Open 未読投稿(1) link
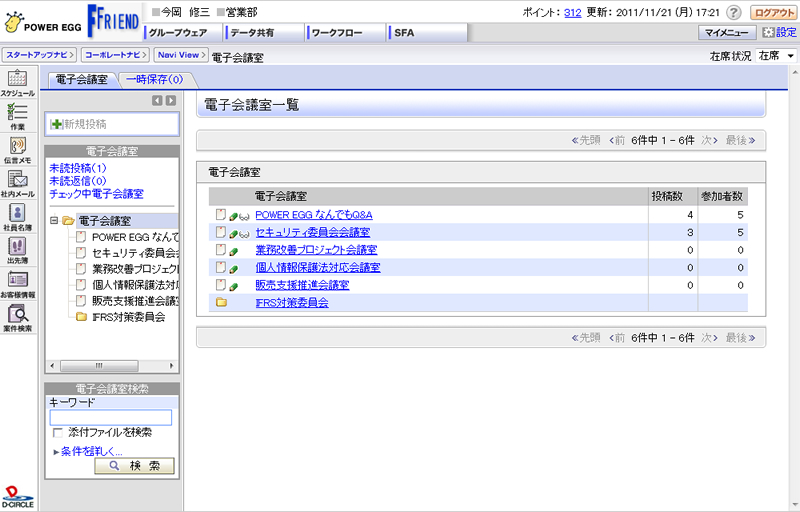This screenshot has height=512, width=800. click(78, 168)
